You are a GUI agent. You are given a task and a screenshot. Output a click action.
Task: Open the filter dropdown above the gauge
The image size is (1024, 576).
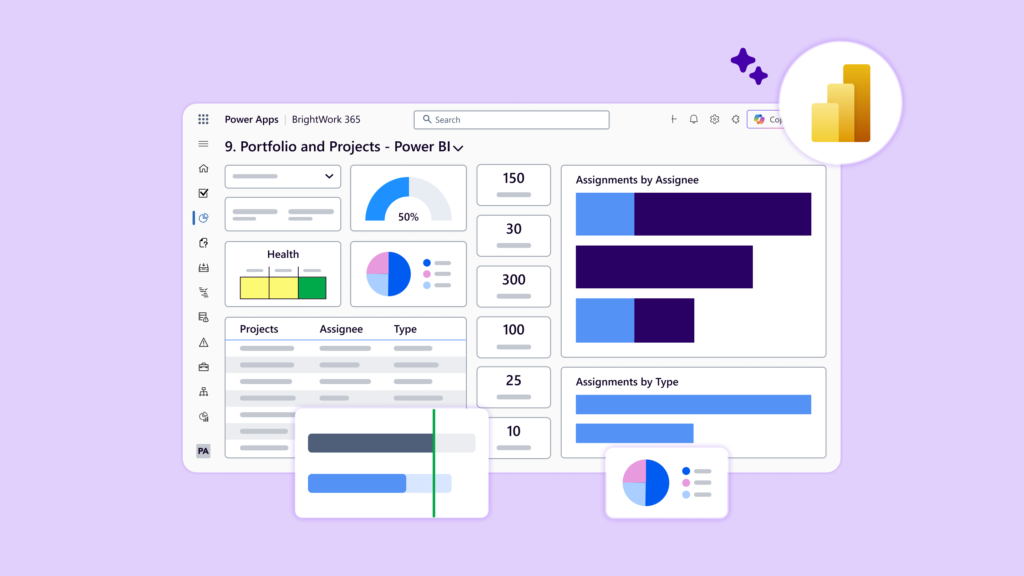coord(282,176)
